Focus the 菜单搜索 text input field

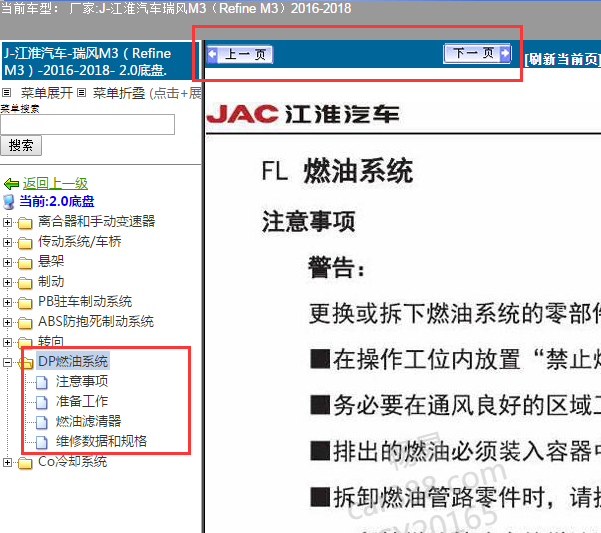(x=87, y=125)
